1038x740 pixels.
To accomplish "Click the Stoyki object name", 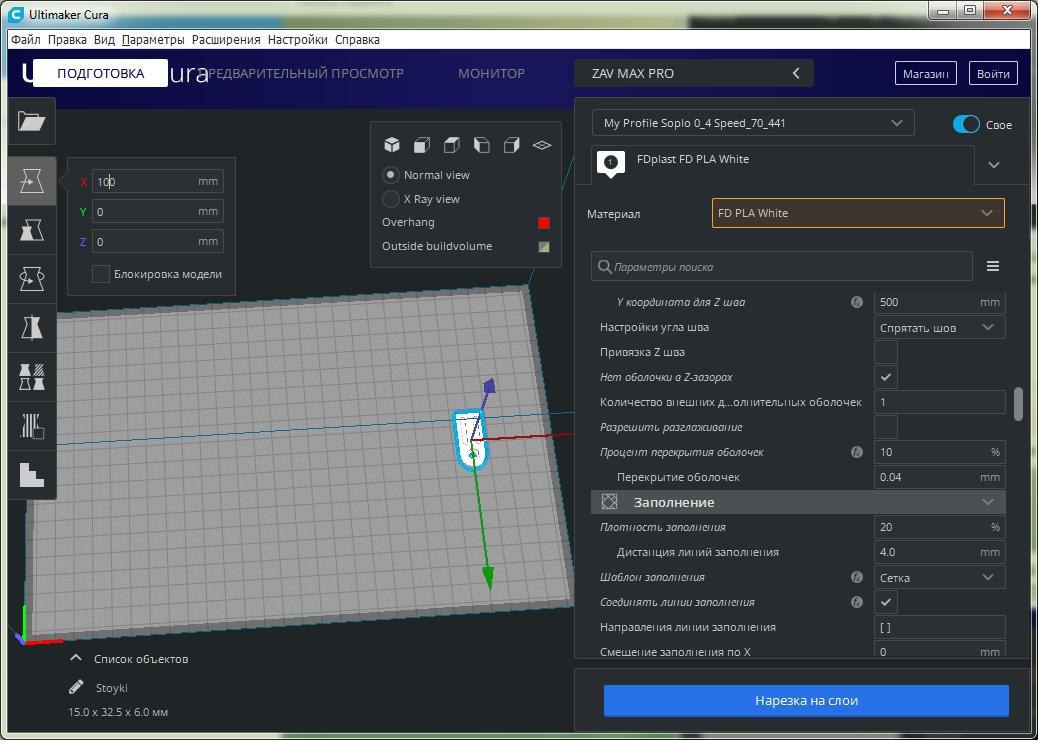I will pos(111,688).
